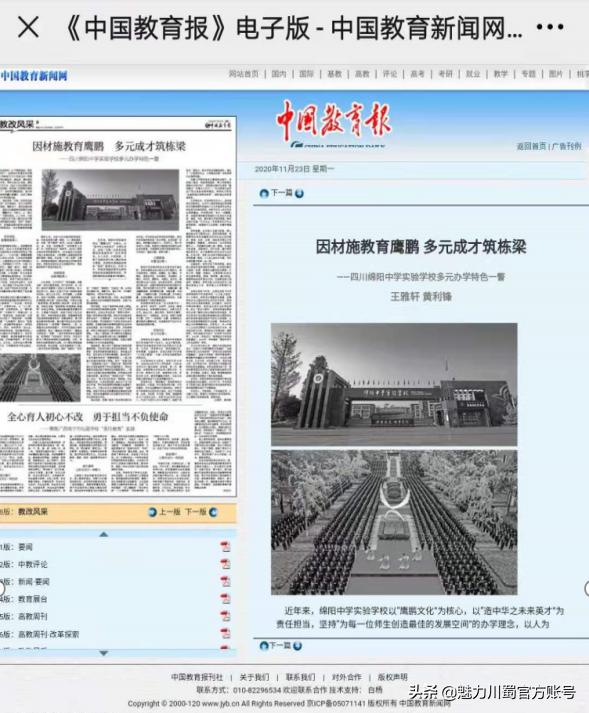Open PDF icon for 1版 要闻
This screenshot has width=589, height=713.
coord(225,547)
